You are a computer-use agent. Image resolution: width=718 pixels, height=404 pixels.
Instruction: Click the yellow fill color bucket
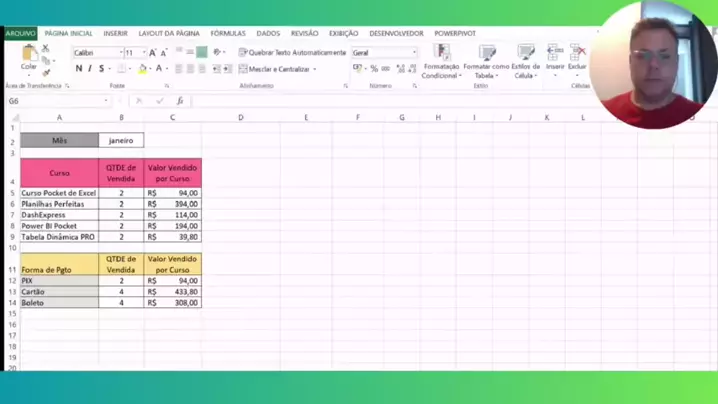(142, 69)
